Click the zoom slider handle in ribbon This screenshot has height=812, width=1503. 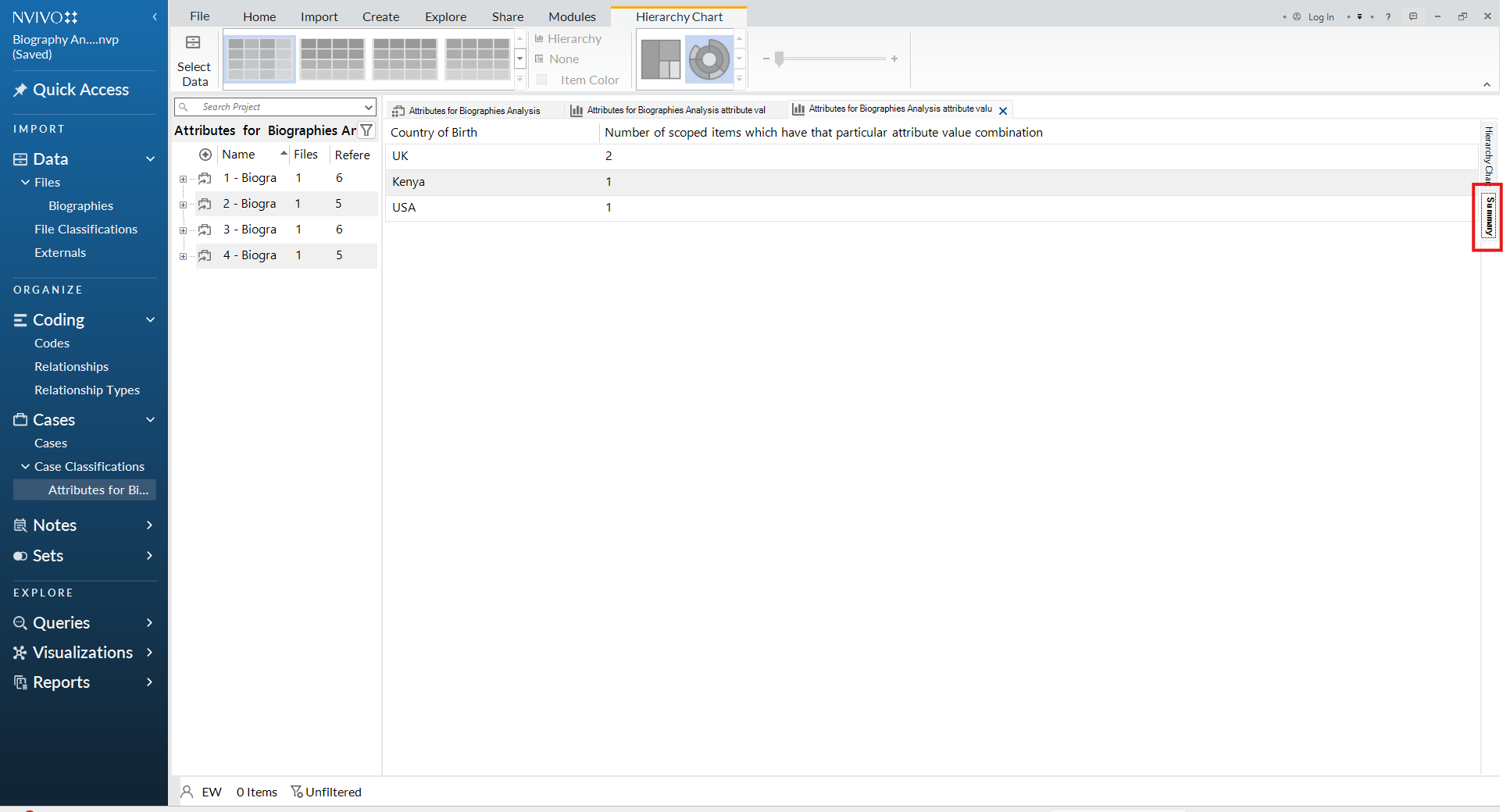point(779,59)
